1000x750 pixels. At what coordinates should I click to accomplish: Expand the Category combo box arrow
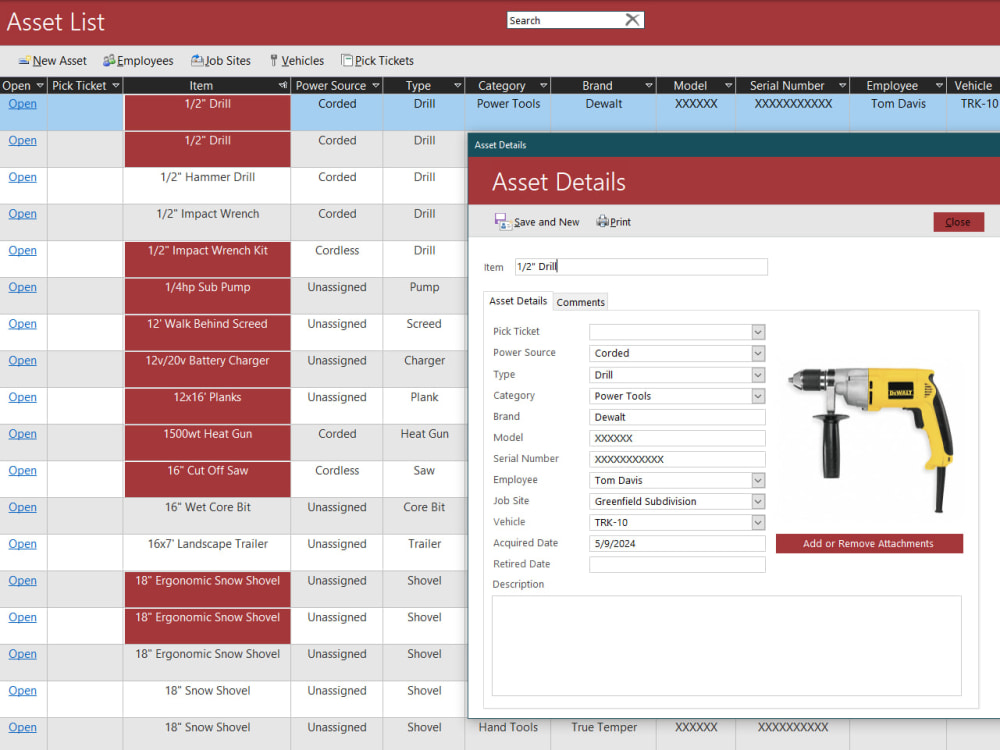758,396
